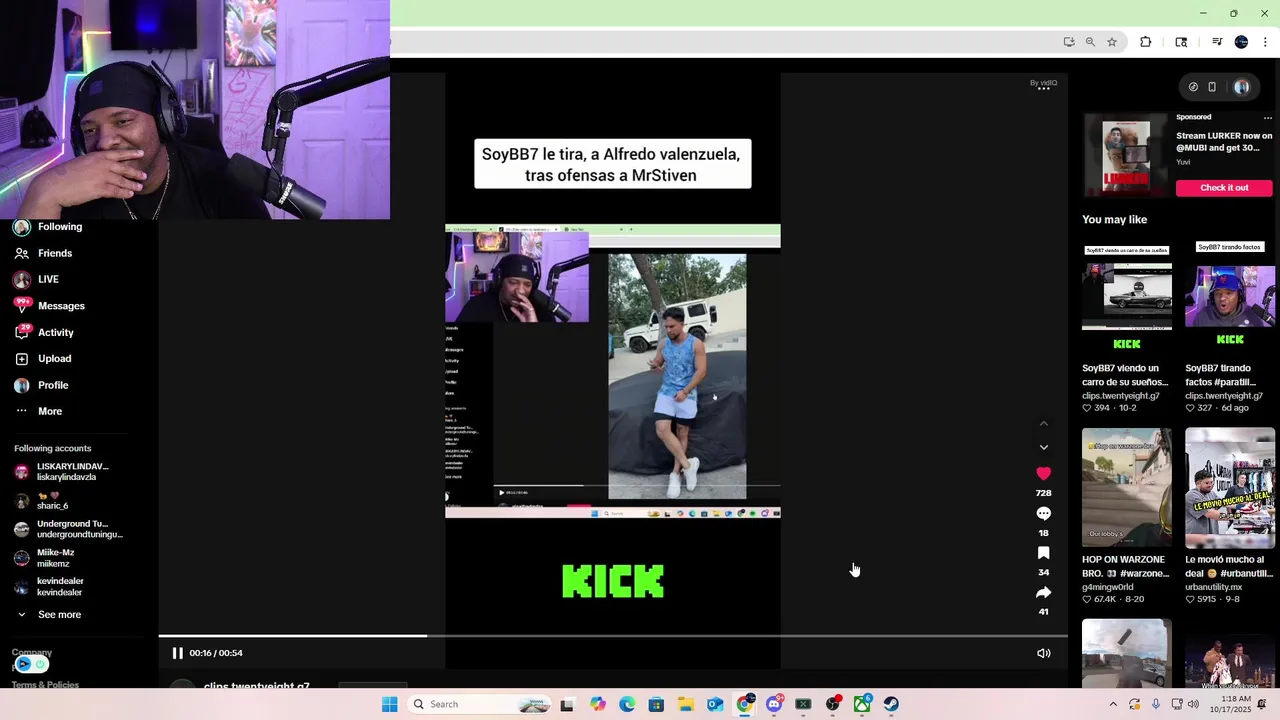Go to the previous video with up chevron
The width and height of the screenshot is (1280, 720).
(1043, 424)
